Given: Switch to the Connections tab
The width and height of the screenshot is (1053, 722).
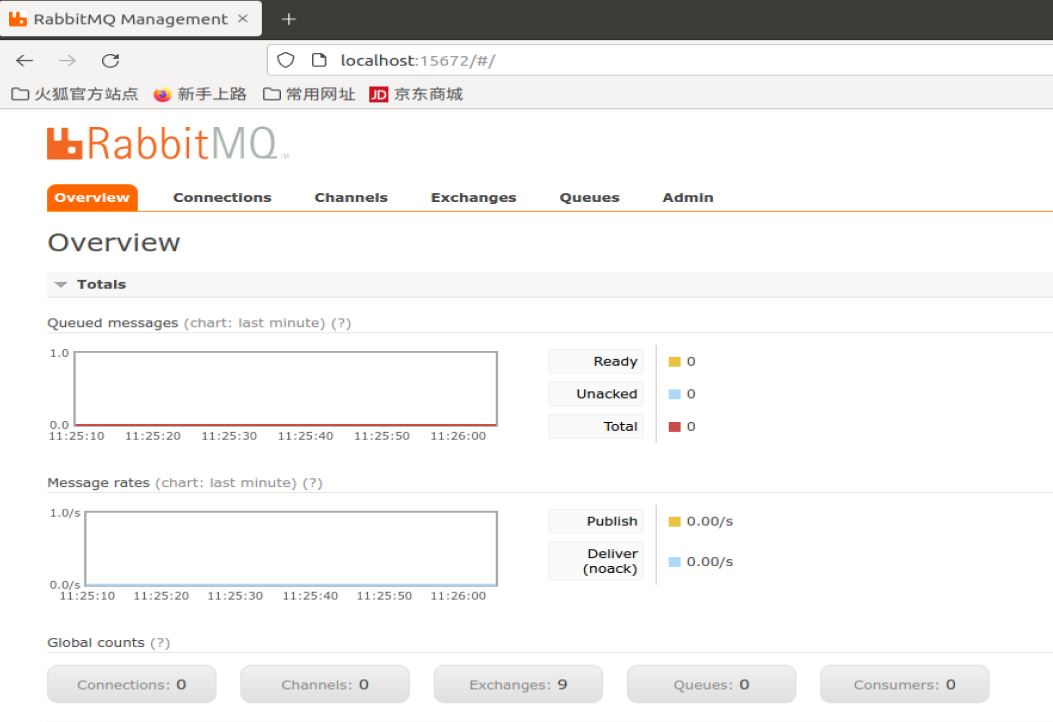Looking at the screenshot, I should [x=222, y=197].
